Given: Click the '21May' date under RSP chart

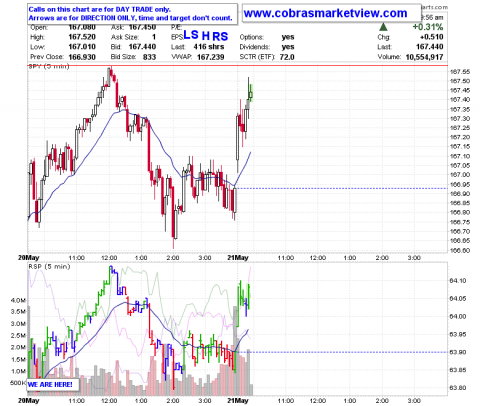Looking at the screenshot, I should pyautogui.click(x=238, y=400).
